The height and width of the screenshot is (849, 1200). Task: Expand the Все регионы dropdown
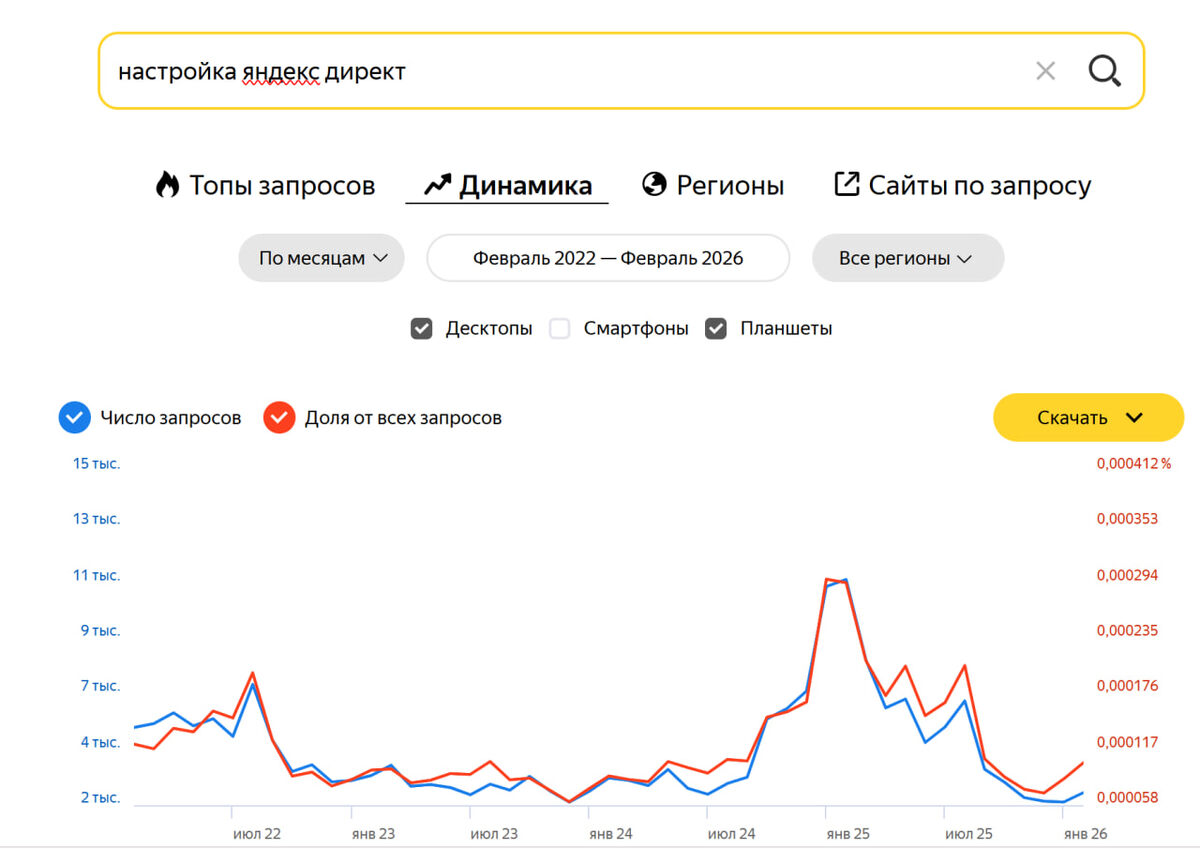point(907,258)
